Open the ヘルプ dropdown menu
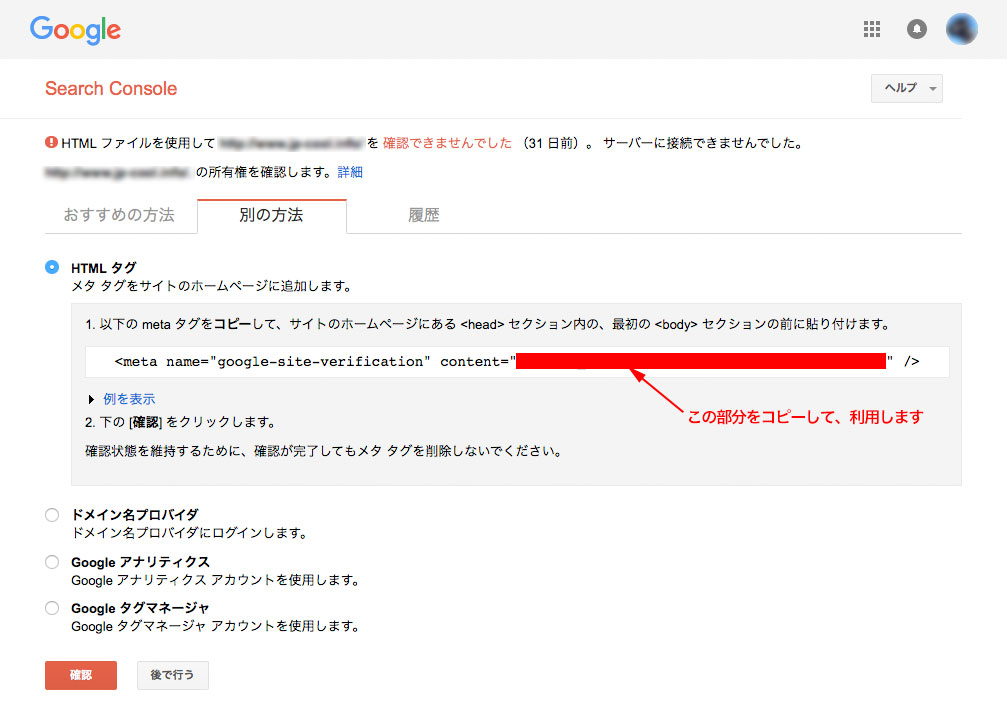Screen dimensions: 1007x706 click(x=906, y=88)
